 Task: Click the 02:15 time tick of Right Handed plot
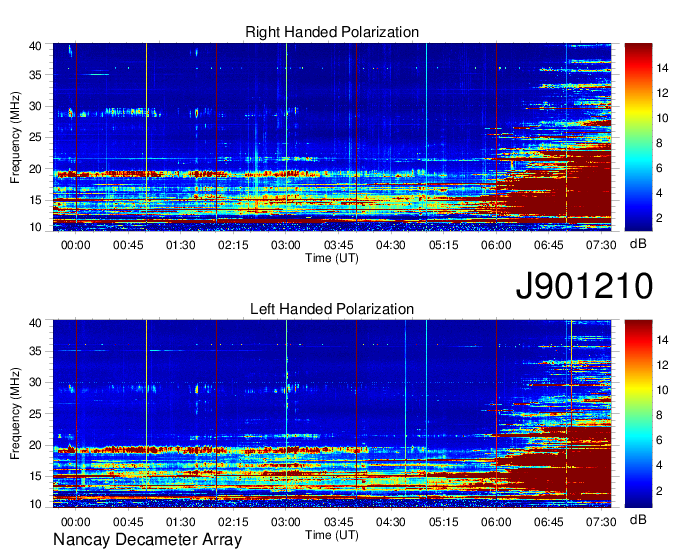[233, 245]
